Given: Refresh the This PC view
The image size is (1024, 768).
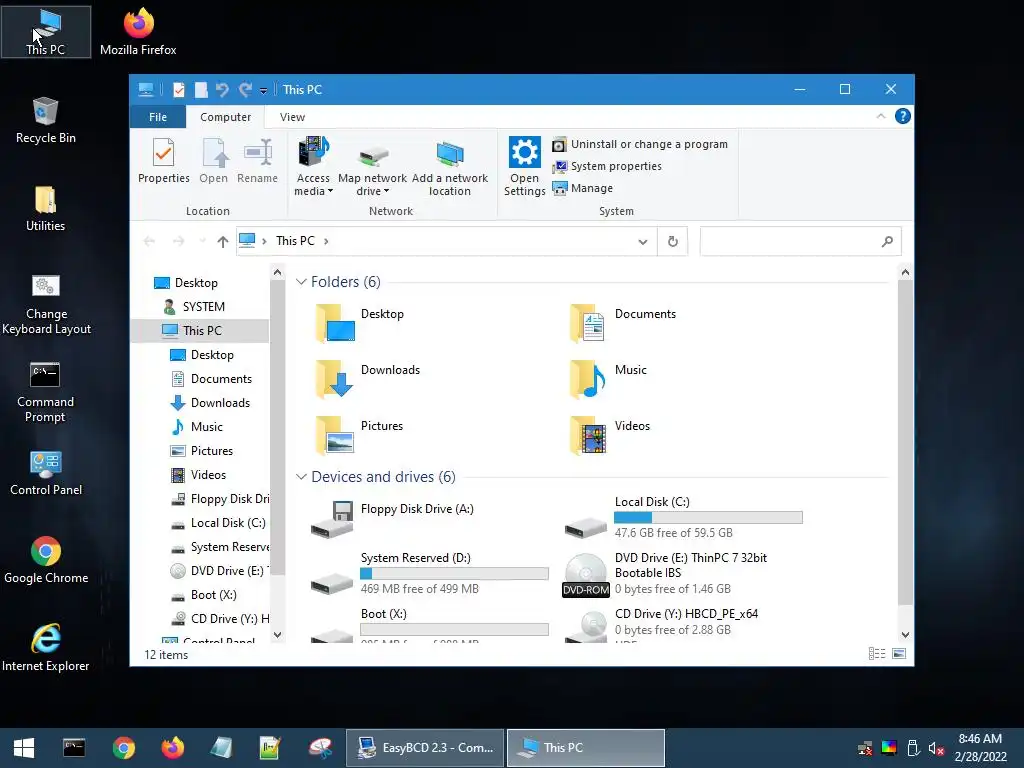Looking at the screenshot, I should pos(673,242).
